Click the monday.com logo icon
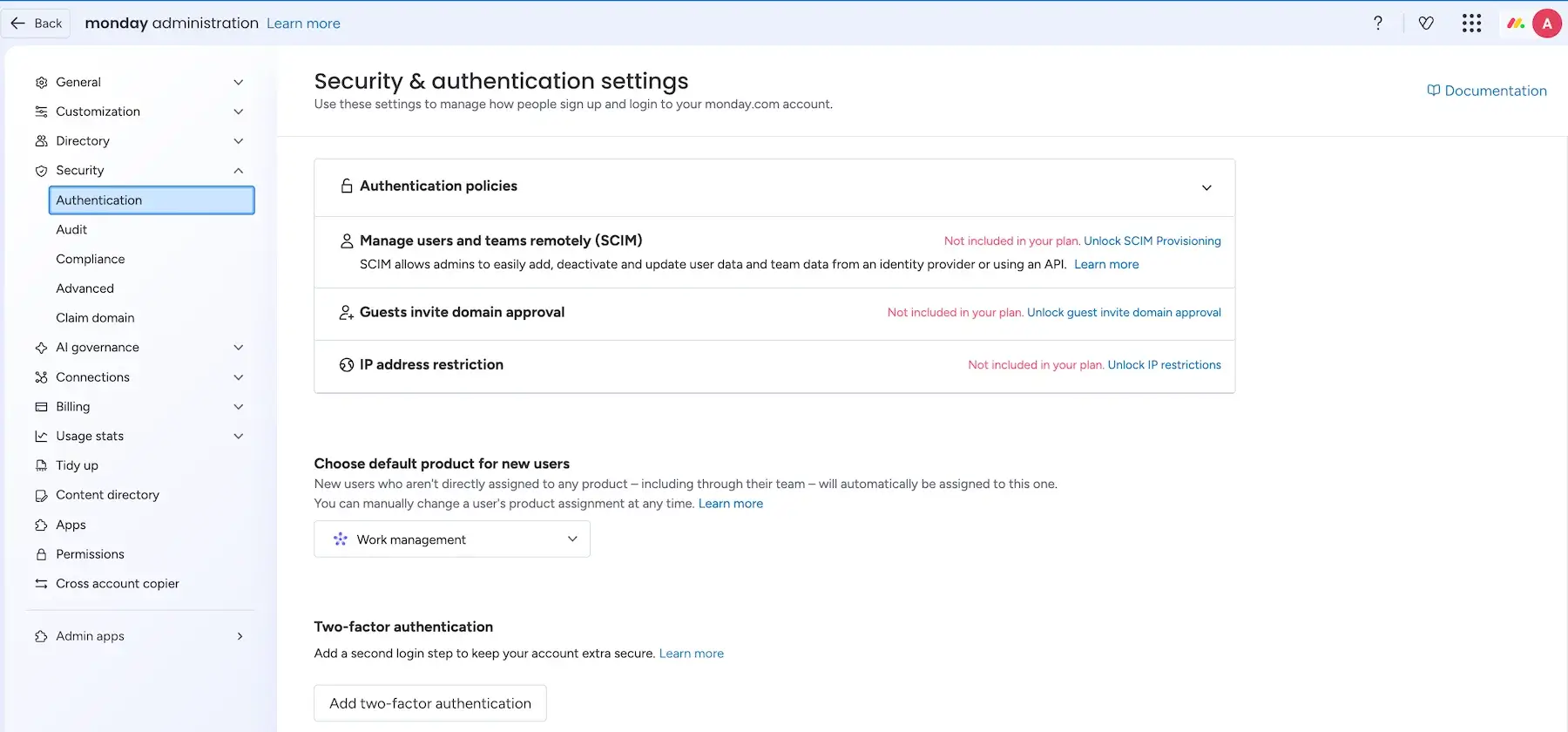 [x=1516, y=24]
